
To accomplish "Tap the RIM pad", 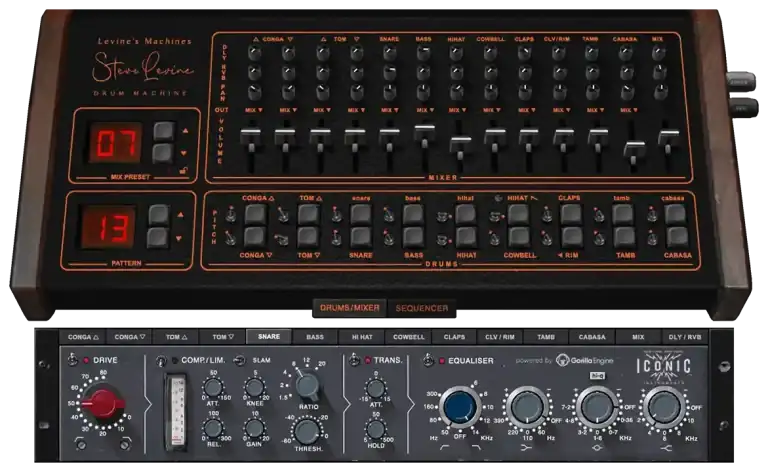I will (x=572, y=237).
